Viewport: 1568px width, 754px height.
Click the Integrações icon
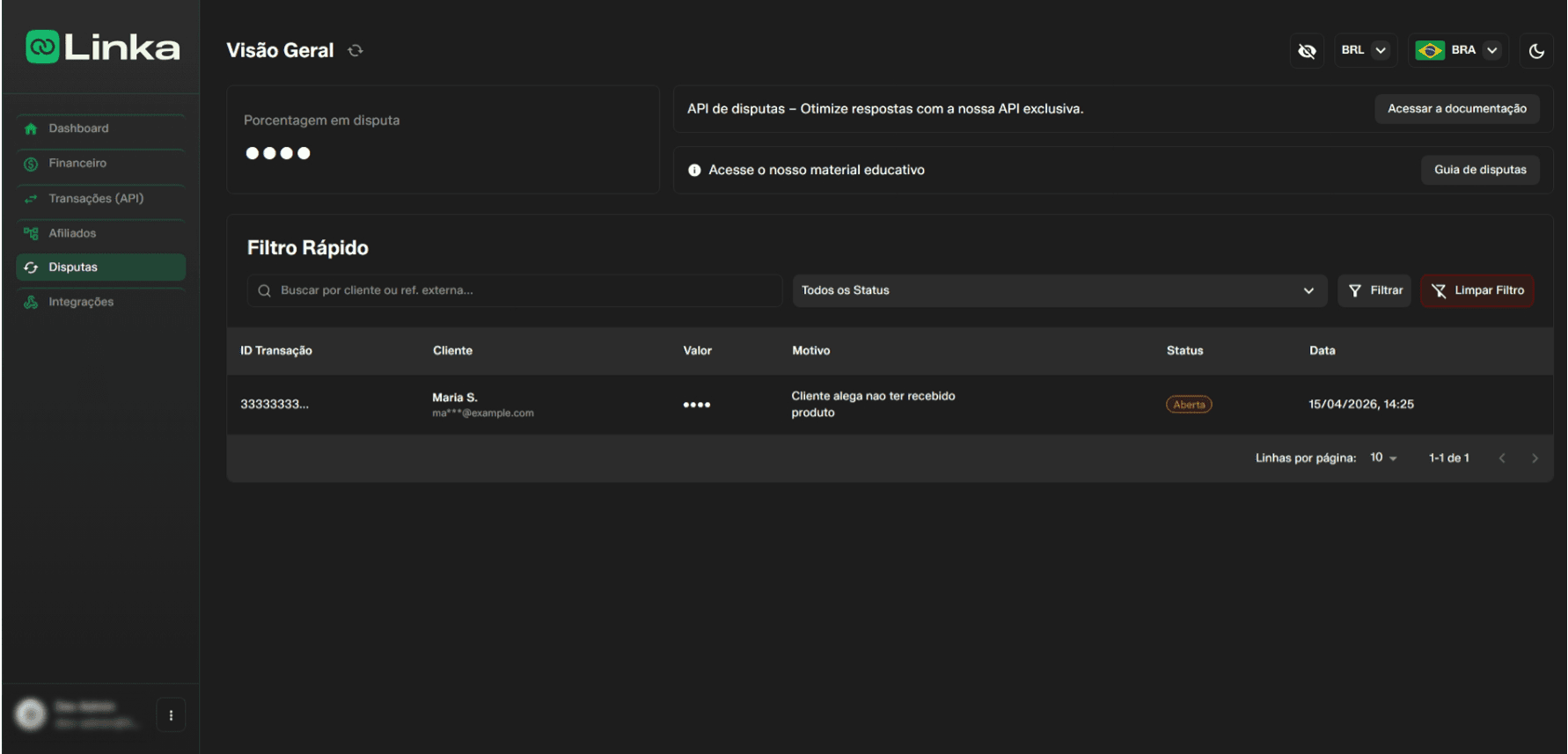pos(31,302)
